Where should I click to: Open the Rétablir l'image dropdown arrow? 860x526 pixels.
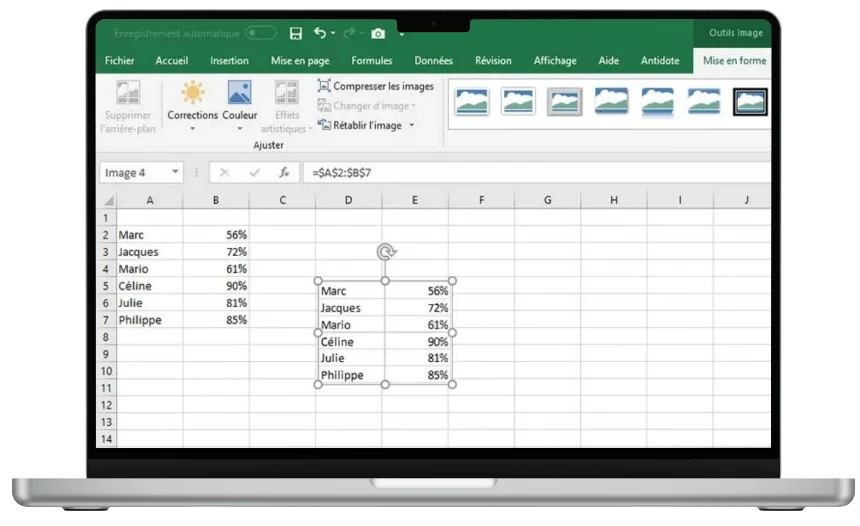click(412, 126)
